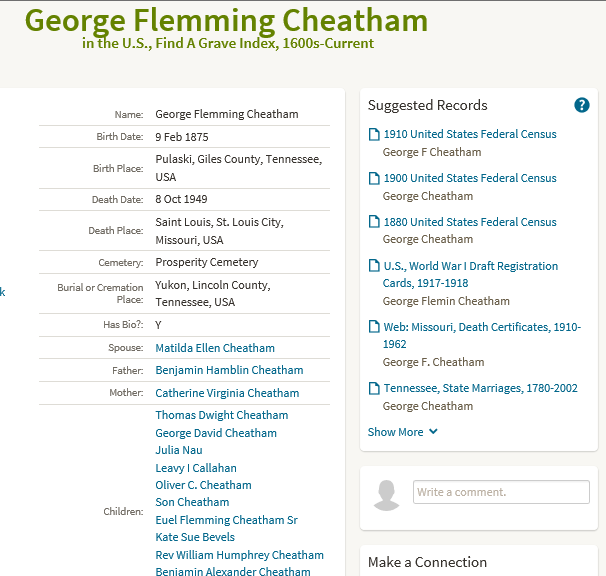Open child Euel Flemming Cheatham Sr link

(x=226, y=520)
